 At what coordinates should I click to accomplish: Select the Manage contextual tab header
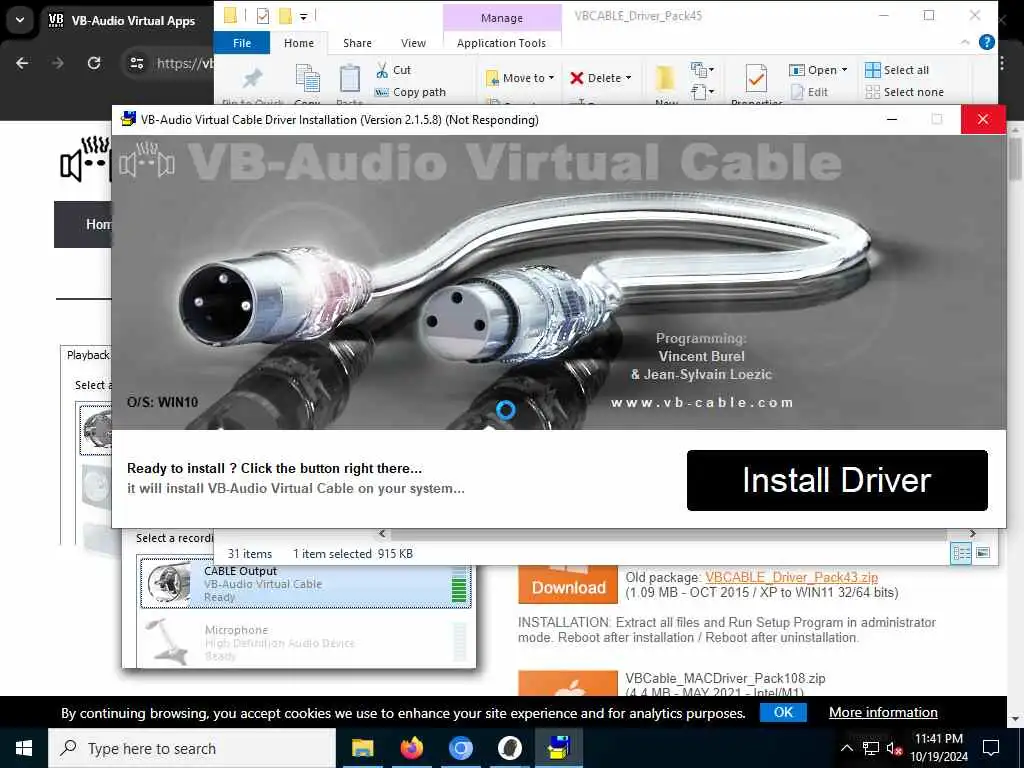pyautogui.click(x=502, y=18)
